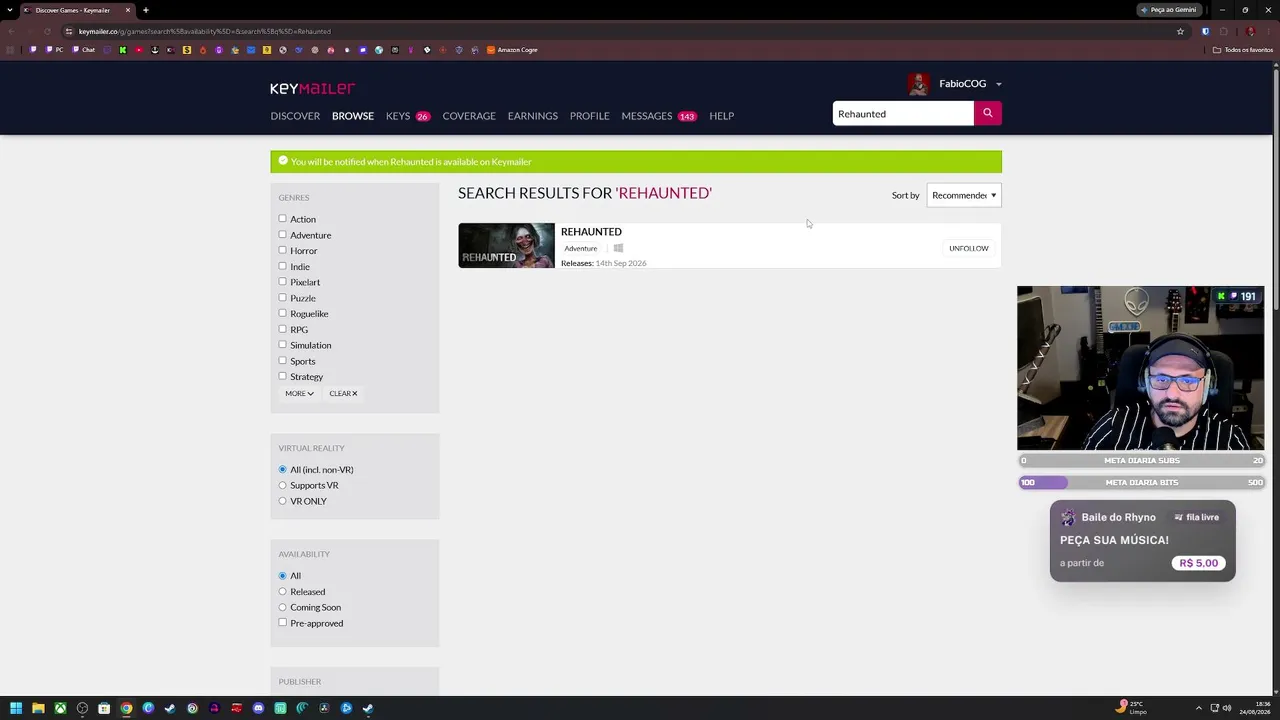Check the Pre-approved availability checkbox
The image size is (1280, 720).
coord(282,623)
